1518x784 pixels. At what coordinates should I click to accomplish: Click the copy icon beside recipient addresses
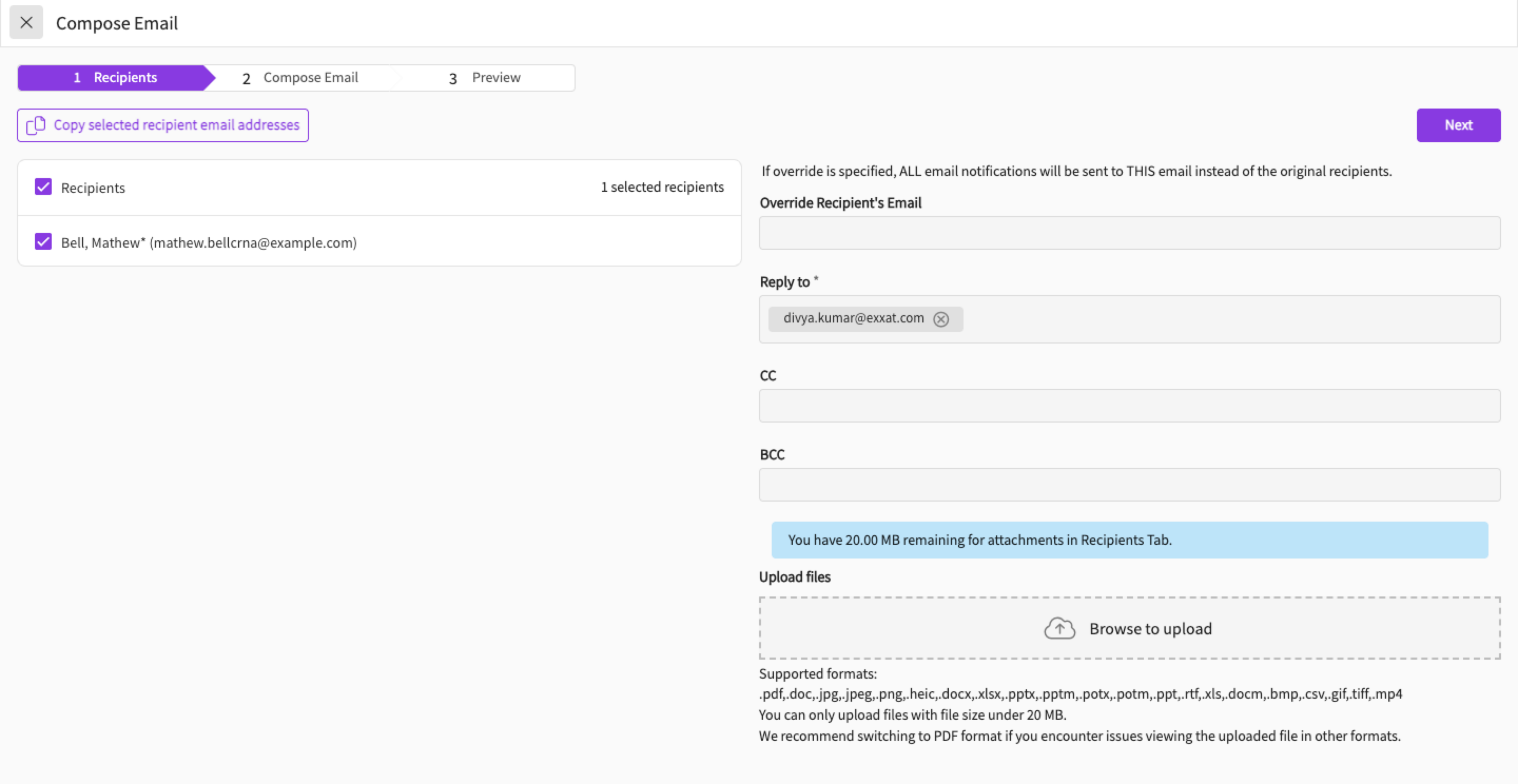click(x=36, y=125)
